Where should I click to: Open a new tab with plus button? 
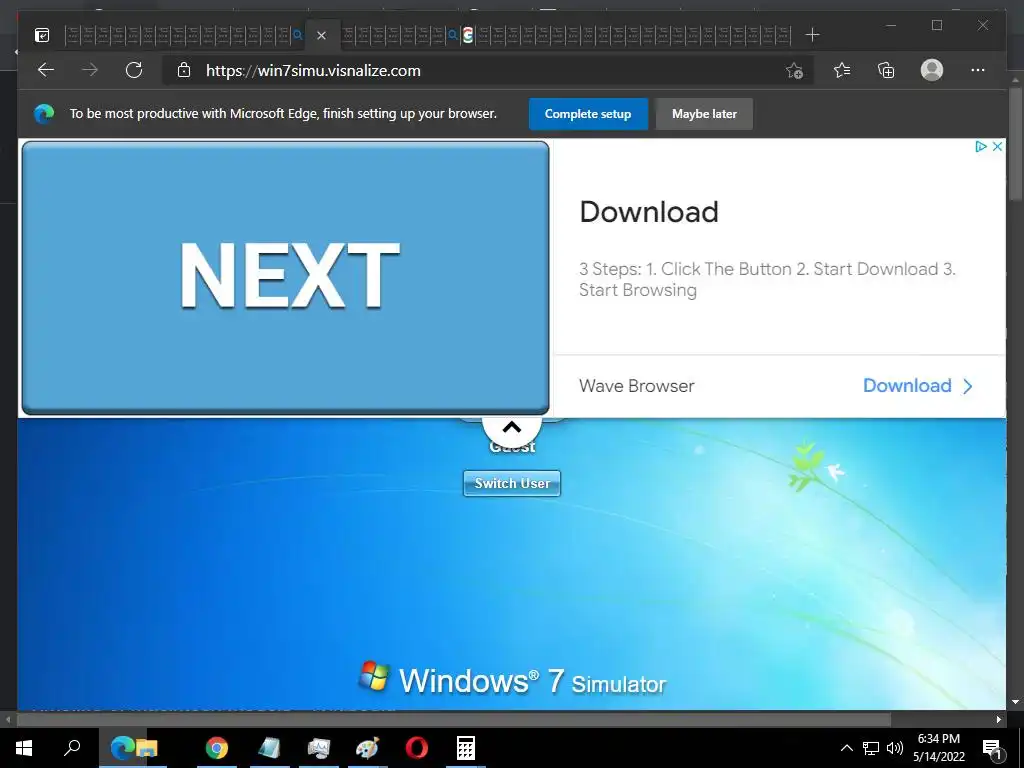(x=812, y=35)
